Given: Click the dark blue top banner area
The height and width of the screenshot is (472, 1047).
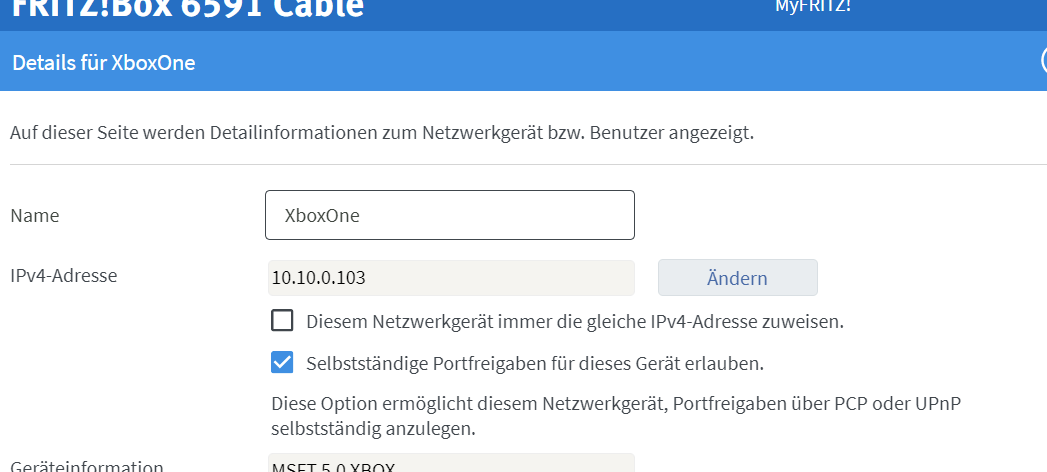Looking at the screenshot, I should click(568, 15).
